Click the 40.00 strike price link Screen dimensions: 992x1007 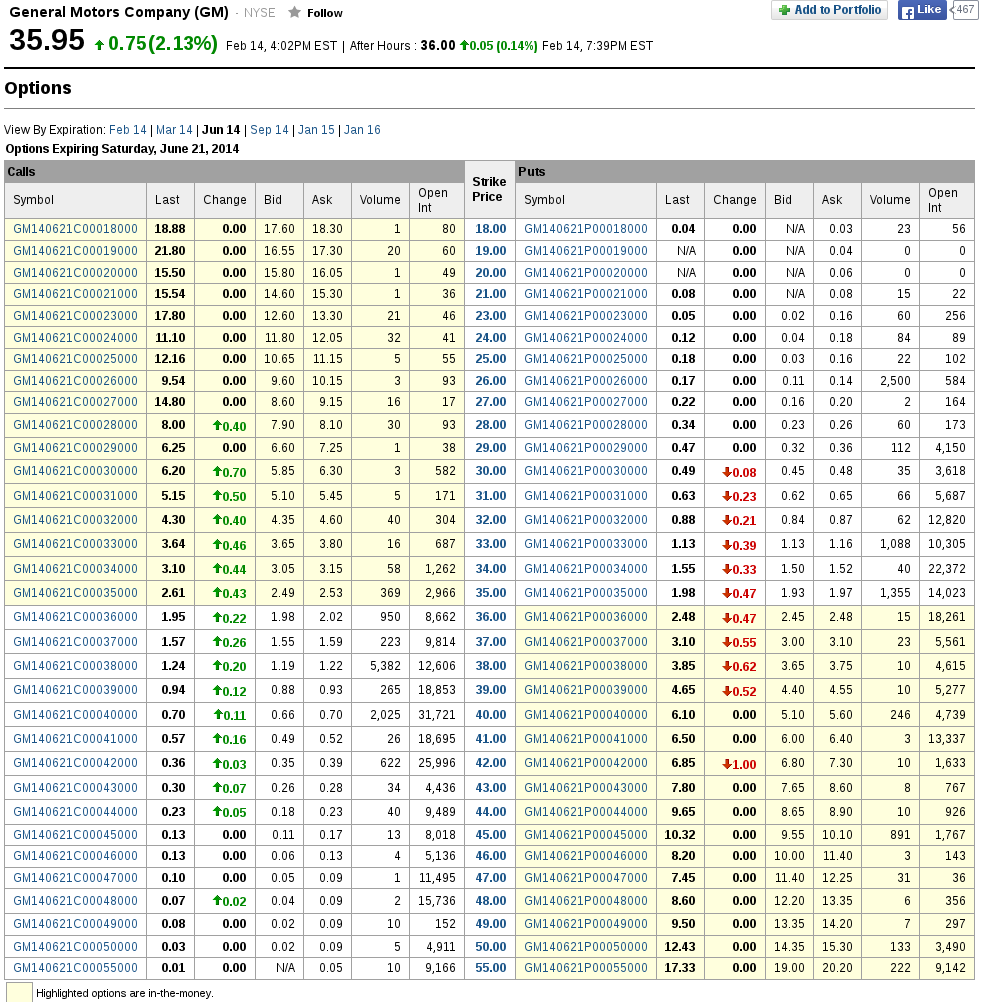(x=491, y=715)
